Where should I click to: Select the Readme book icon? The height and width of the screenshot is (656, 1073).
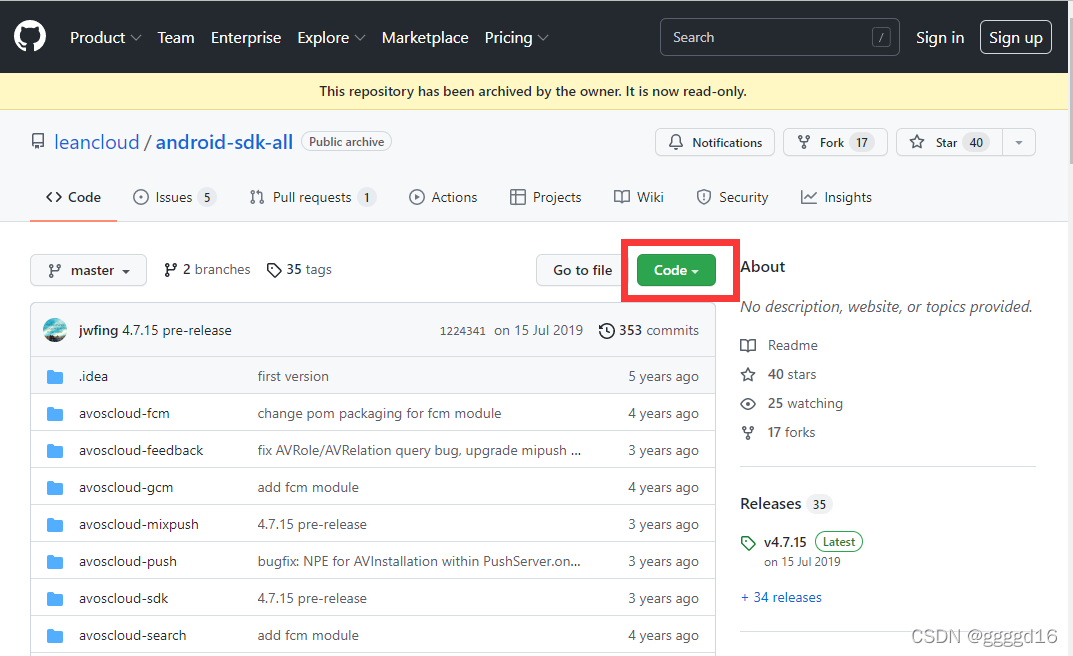pyautogui.click(x=748, y=345)
